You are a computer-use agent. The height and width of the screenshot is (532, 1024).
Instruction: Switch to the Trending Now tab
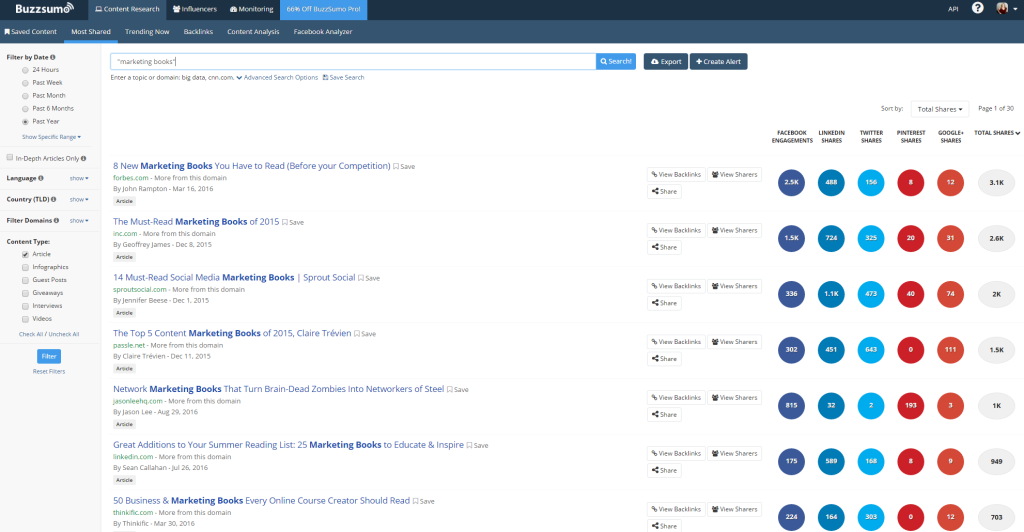tap(146, 32)
